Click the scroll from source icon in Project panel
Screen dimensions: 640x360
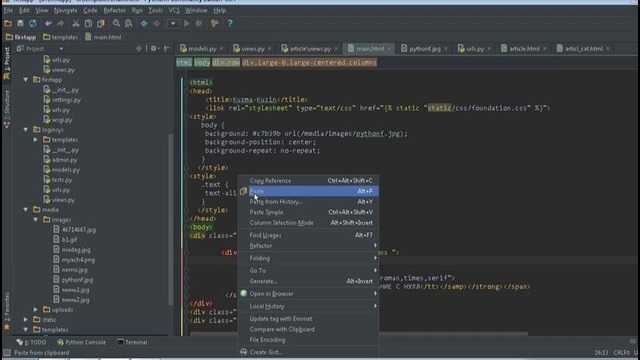(x=139, y=49)
